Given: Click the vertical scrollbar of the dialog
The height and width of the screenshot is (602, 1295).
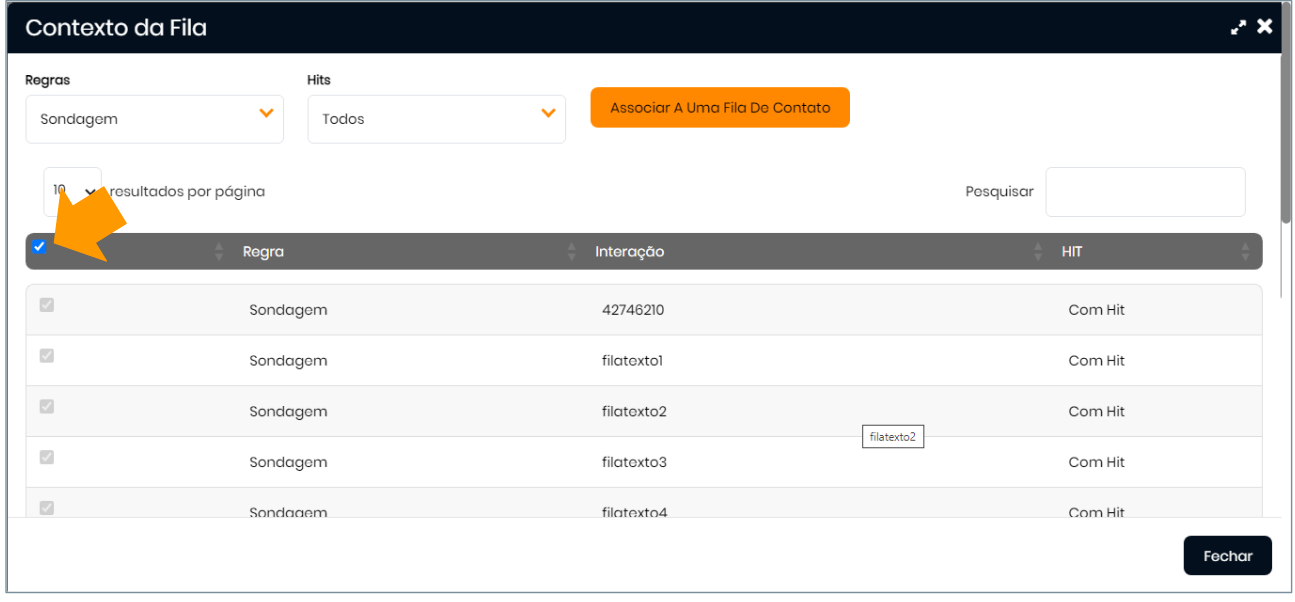Looking at the screenshot, I should click(x=1286, y=140).
